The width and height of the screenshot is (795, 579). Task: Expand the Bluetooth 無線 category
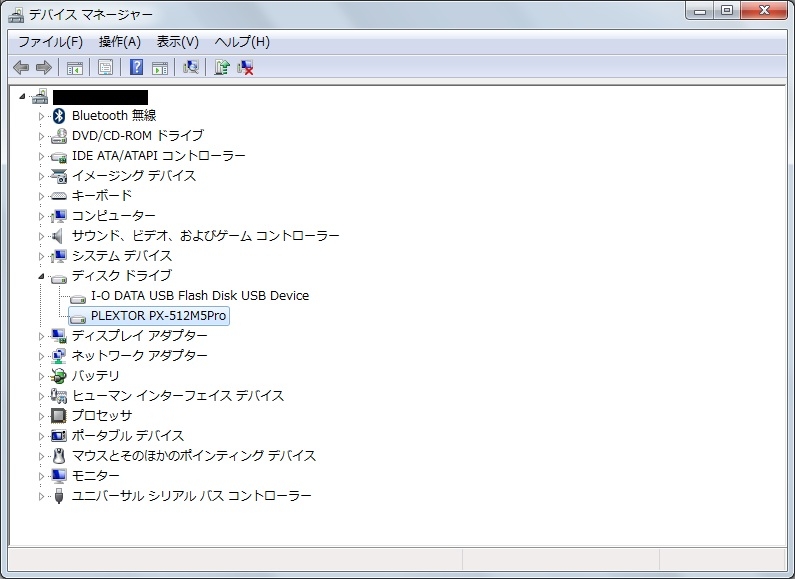pyautogui.click(x=42, y=116)
